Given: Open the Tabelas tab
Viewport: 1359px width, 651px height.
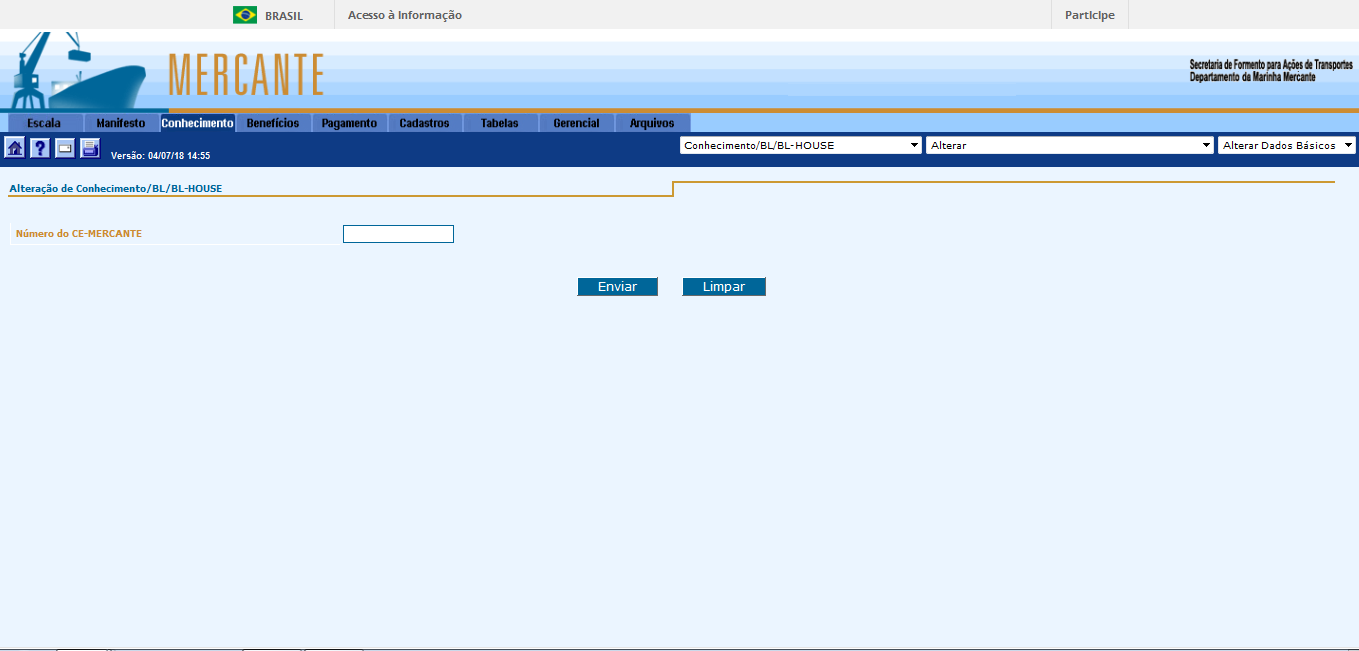Looking at the screenshot, I should 500,123.
